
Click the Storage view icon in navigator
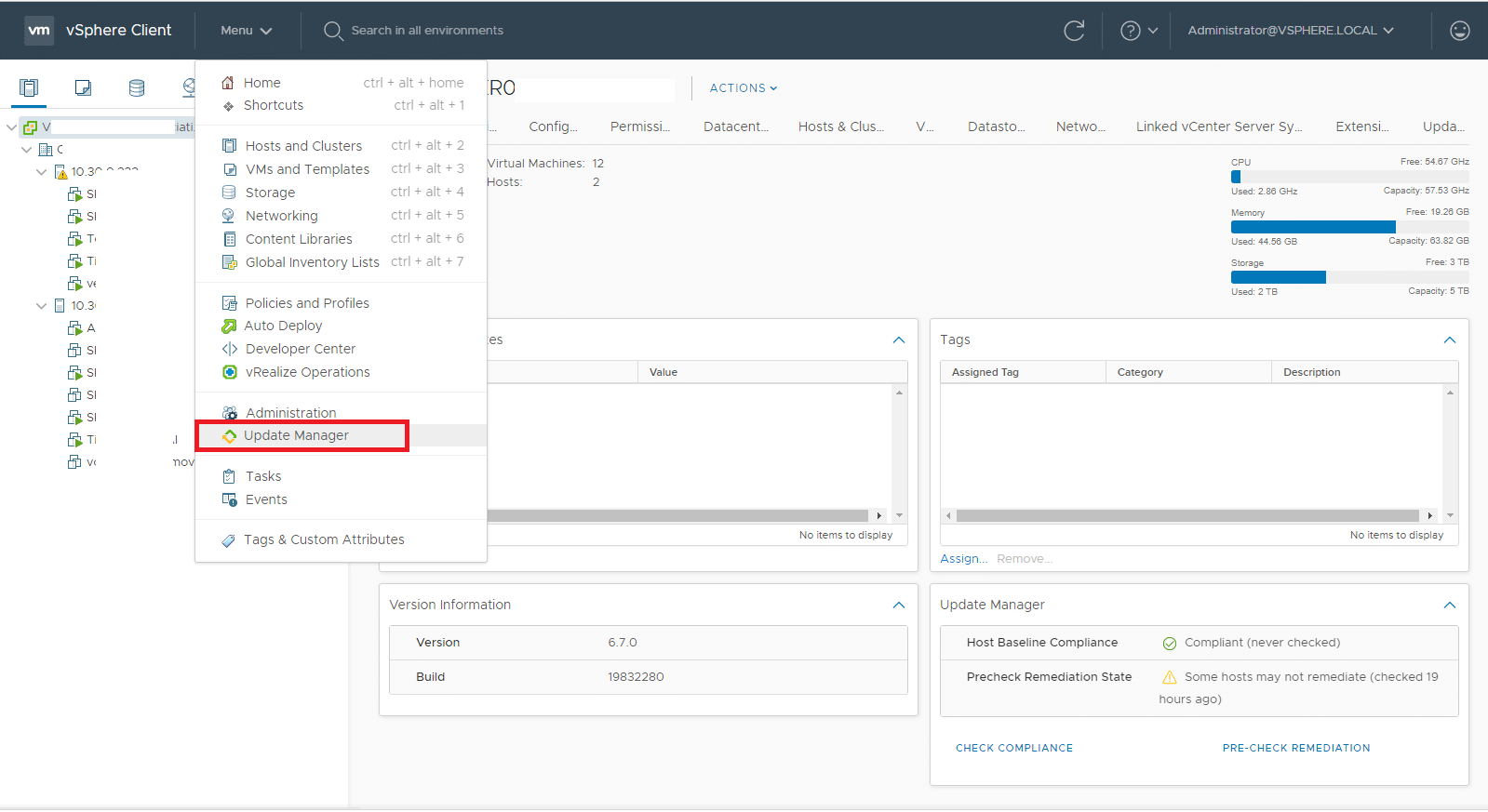[x=137, y=87]
